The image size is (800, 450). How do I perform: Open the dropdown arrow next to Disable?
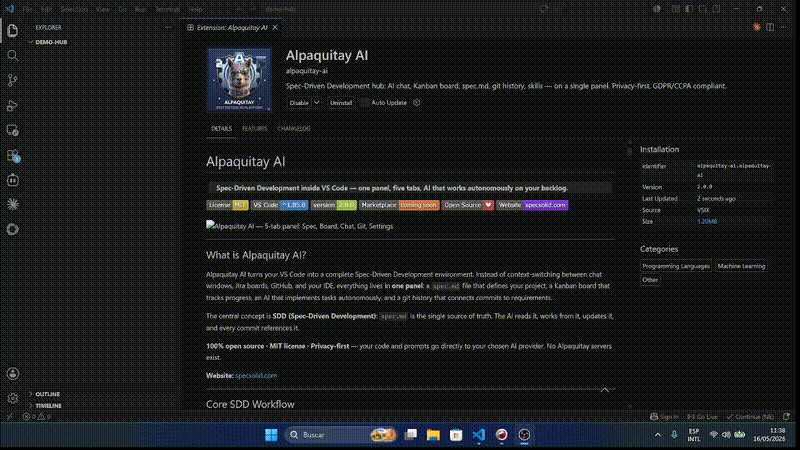coord(316,103)
